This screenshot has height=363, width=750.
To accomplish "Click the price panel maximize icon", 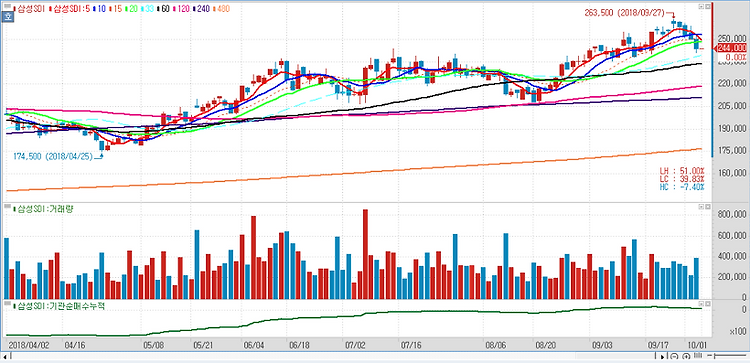I will pos(701,7).
